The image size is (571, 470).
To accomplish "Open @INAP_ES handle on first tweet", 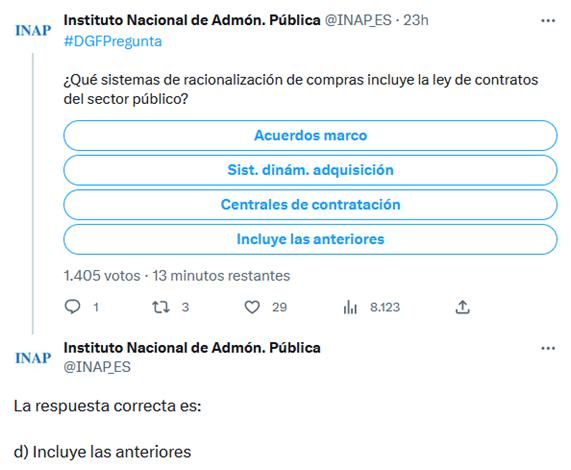I will [x=358, y=20].
